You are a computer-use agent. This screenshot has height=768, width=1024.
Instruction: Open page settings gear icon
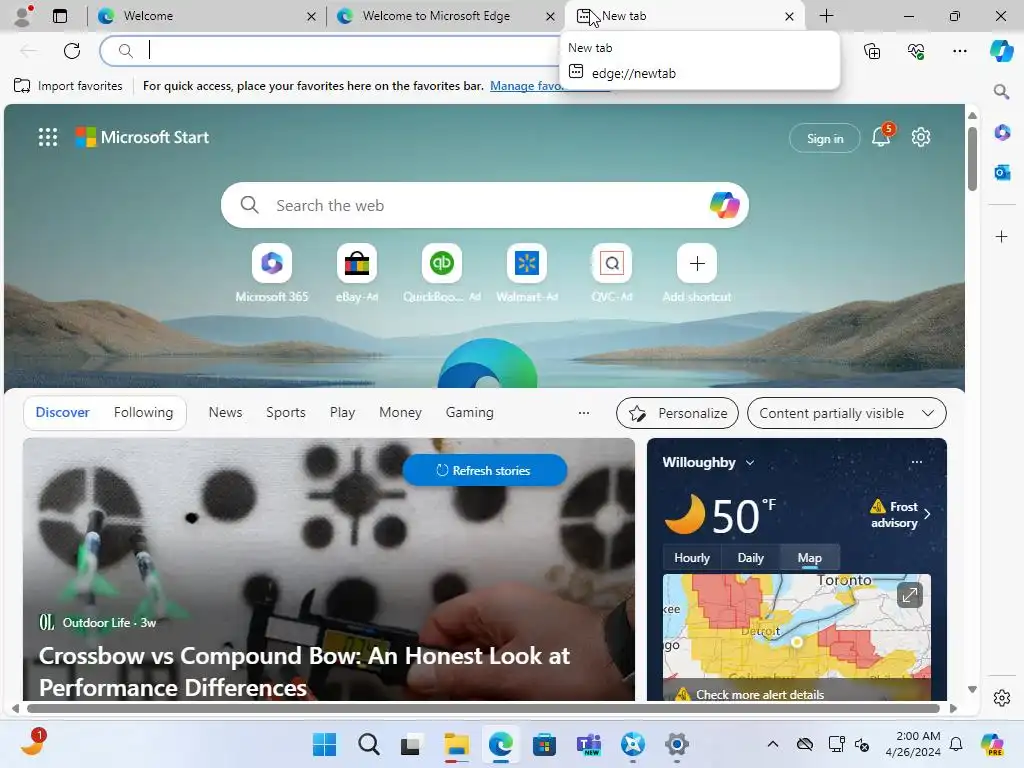point(921,137)
